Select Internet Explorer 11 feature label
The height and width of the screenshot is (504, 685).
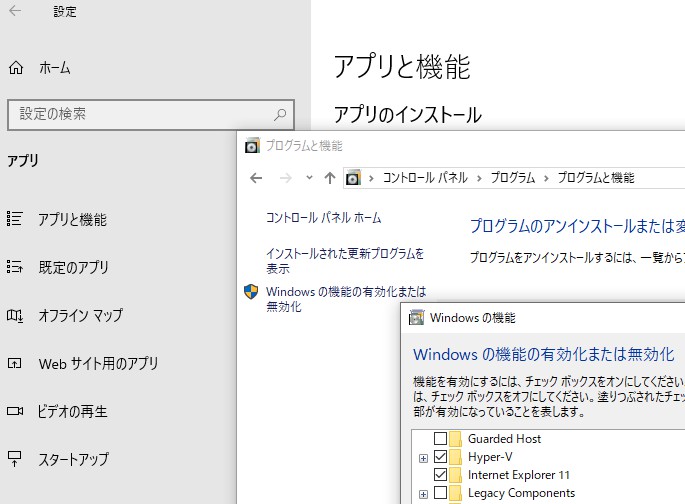pyautogui.click(x=519, y=475)
